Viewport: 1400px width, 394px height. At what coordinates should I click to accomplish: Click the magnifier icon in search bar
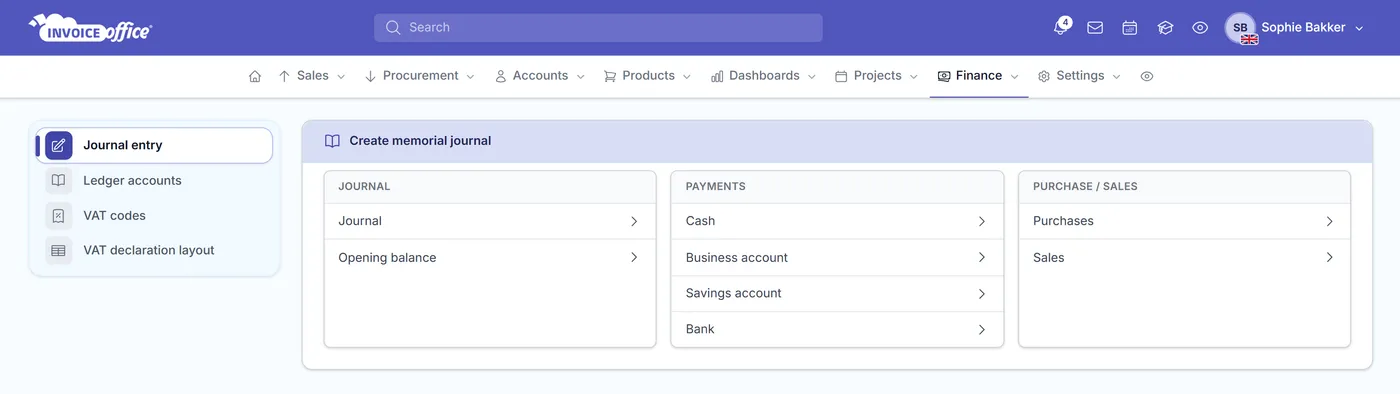point(393,28)
